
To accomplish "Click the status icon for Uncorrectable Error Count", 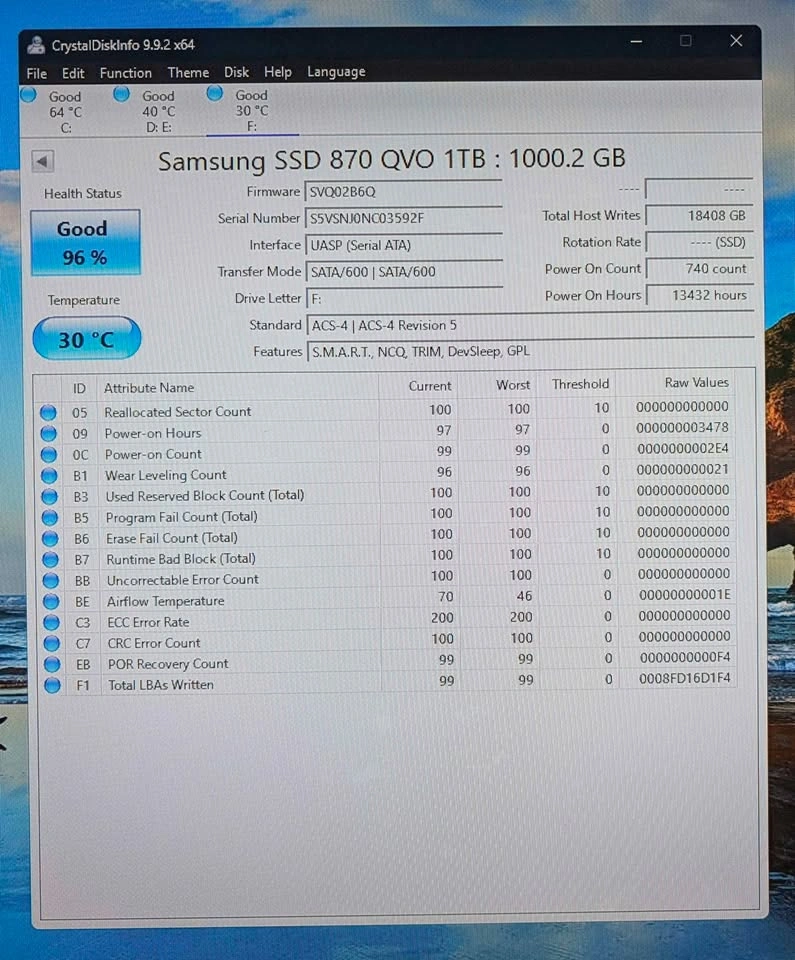I will (51, 580).
